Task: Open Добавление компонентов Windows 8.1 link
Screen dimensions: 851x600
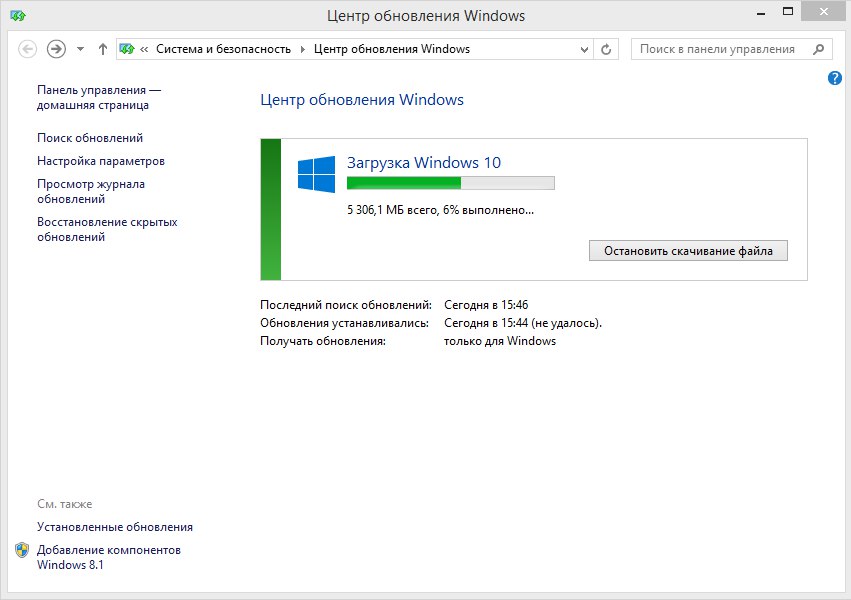Action: (109, 557)
